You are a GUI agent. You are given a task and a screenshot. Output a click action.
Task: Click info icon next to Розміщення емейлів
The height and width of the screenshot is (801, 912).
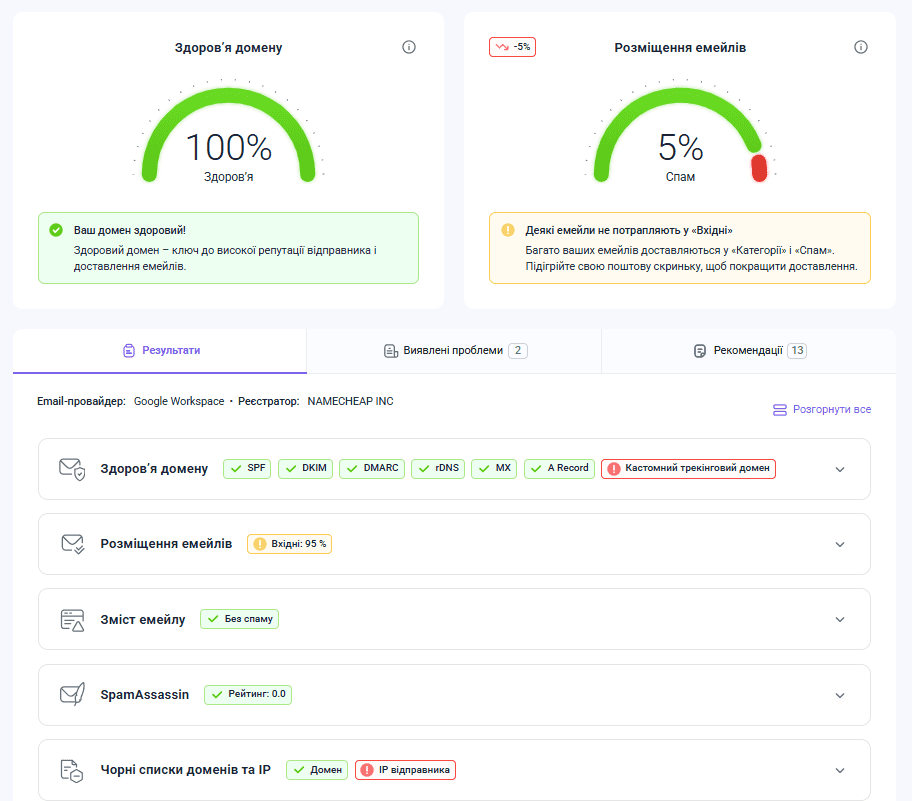click(x=861, y=47)
